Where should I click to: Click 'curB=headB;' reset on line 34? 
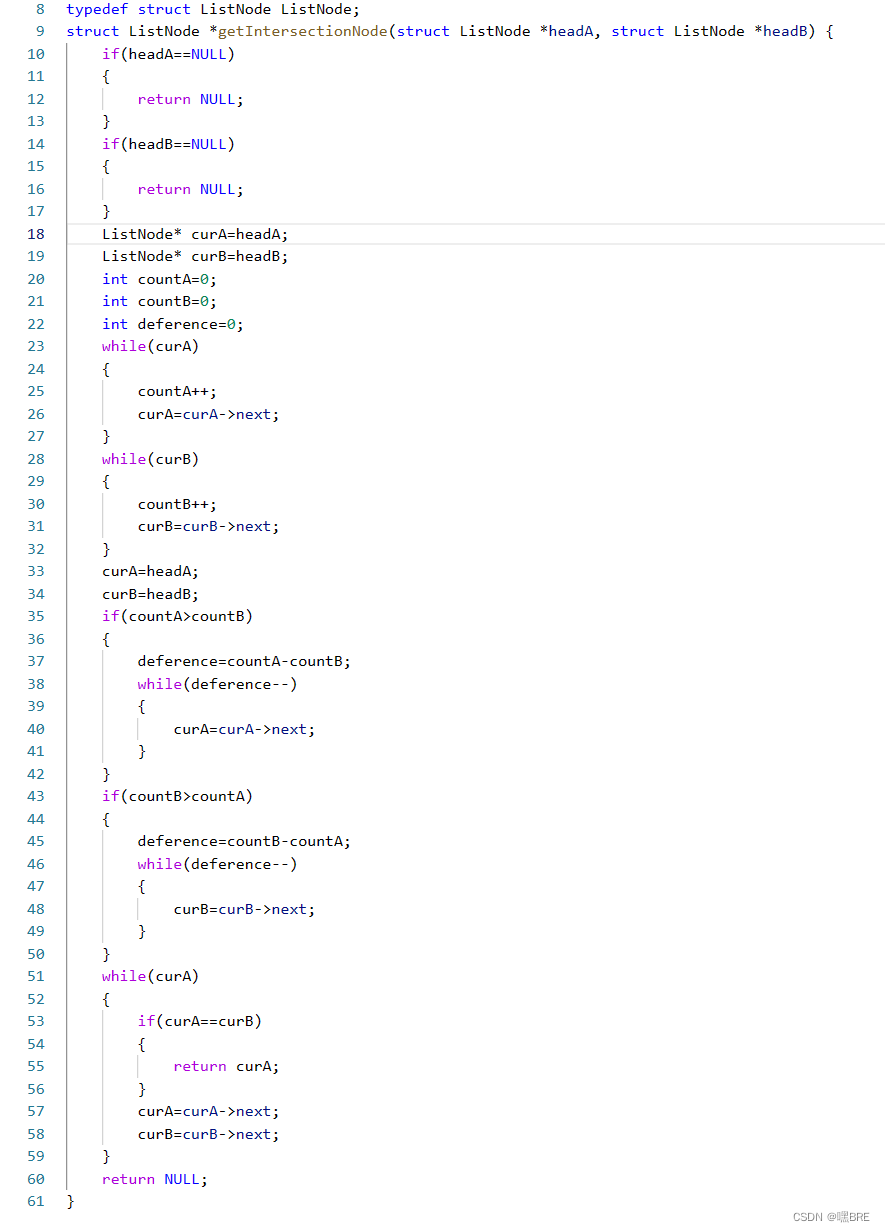[x=150, y=594]
